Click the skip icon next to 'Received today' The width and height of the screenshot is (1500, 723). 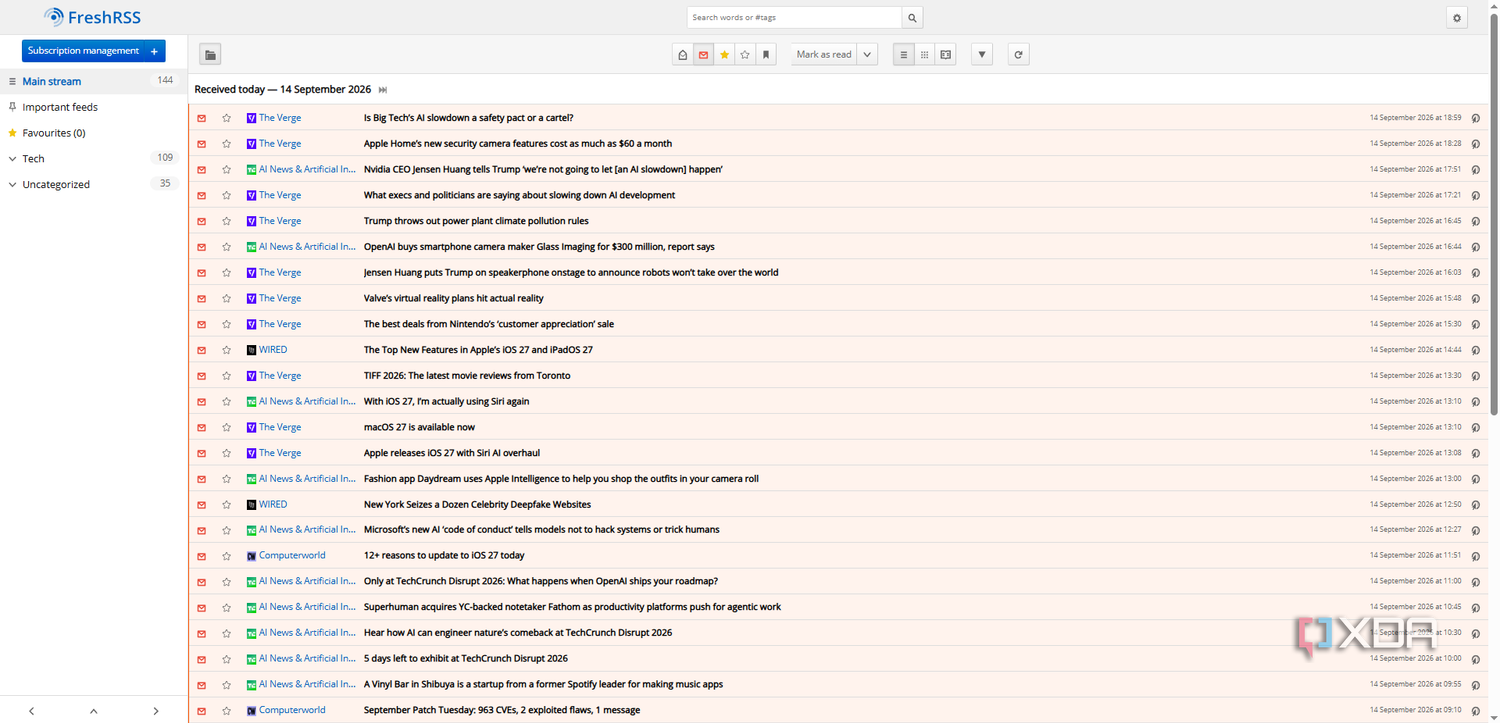pos(383,90)
